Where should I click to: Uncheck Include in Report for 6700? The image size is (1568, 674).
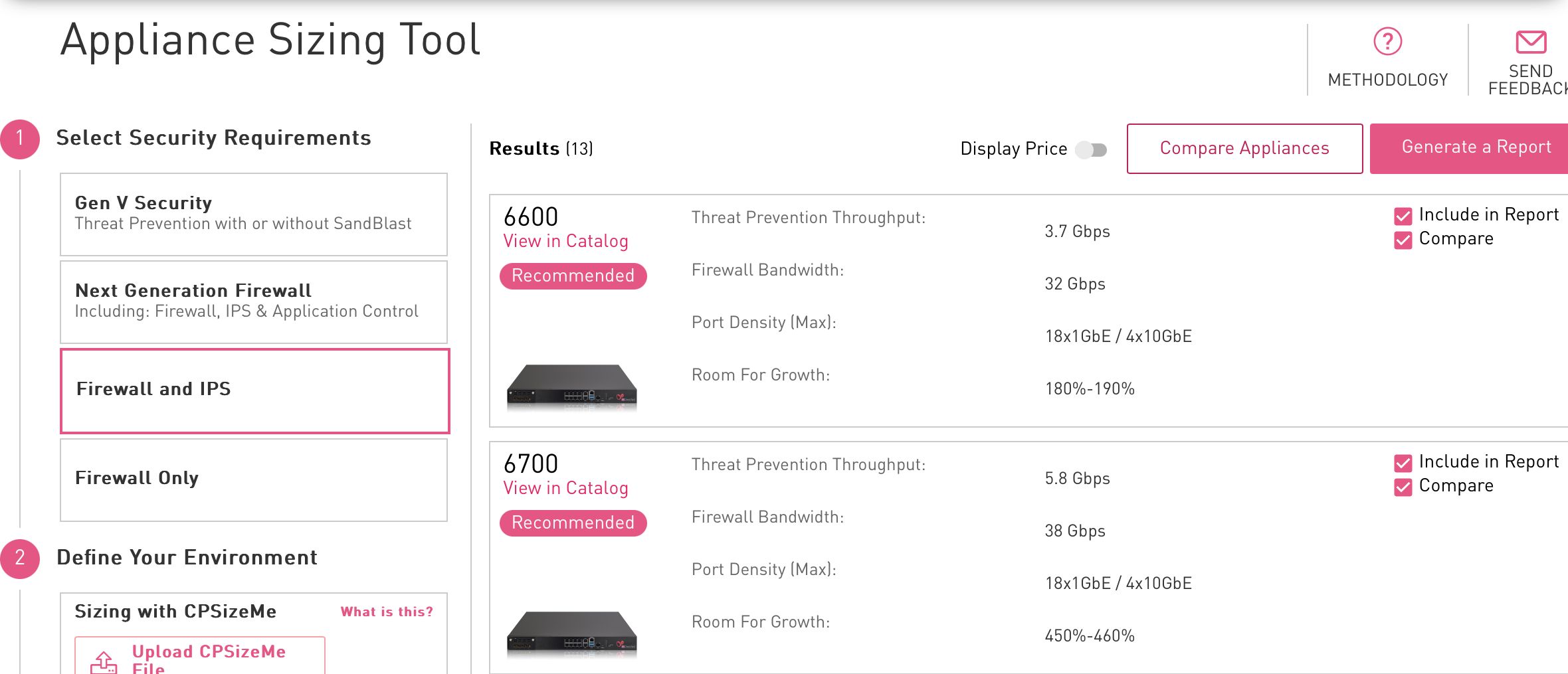pos(1403,463)
